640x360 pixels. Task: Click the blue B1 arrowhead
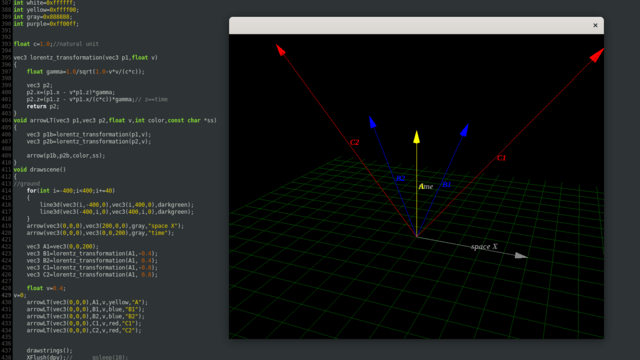point(464,130)
